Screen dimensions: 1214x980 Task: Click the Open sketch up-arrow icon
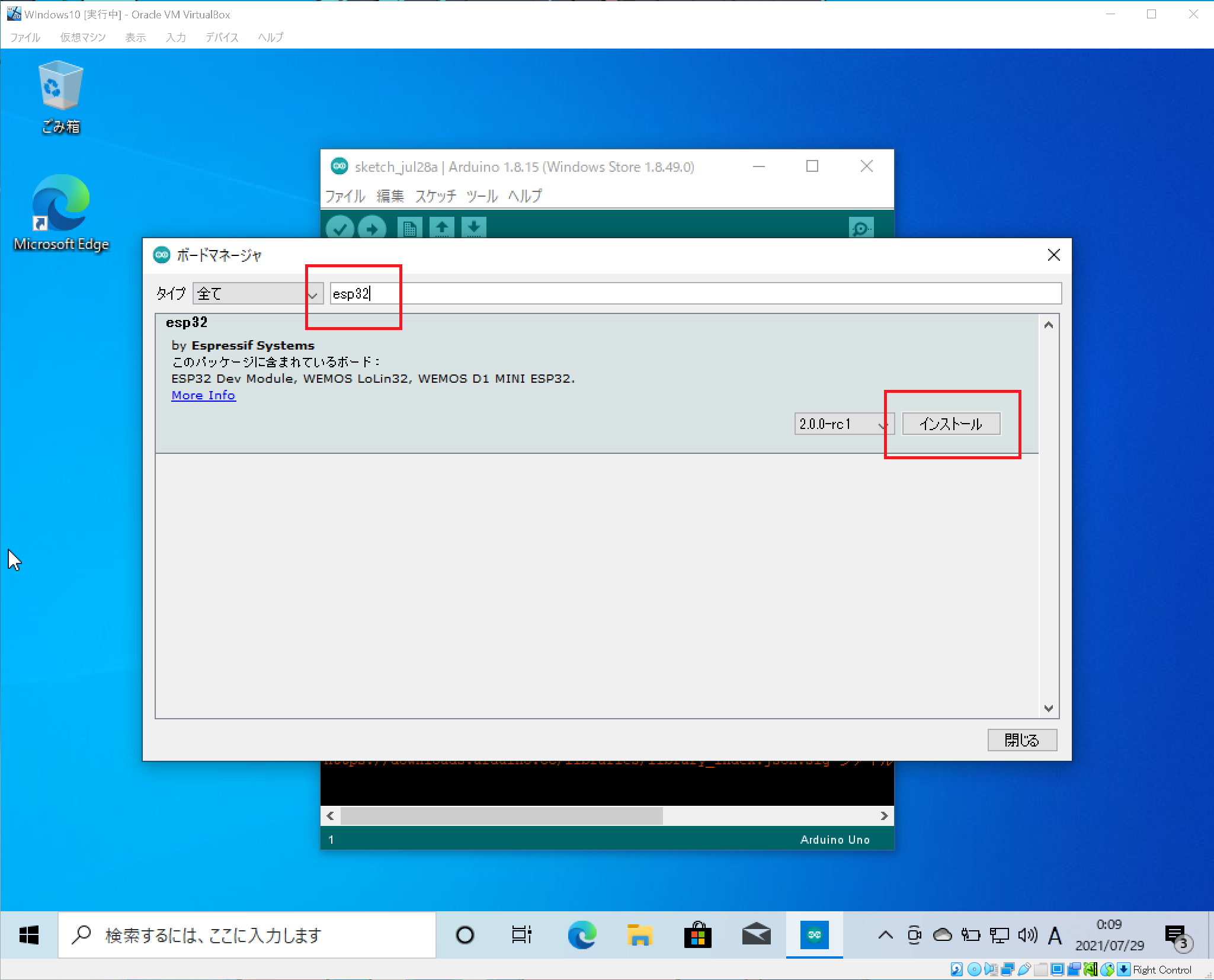pos(441,228)
